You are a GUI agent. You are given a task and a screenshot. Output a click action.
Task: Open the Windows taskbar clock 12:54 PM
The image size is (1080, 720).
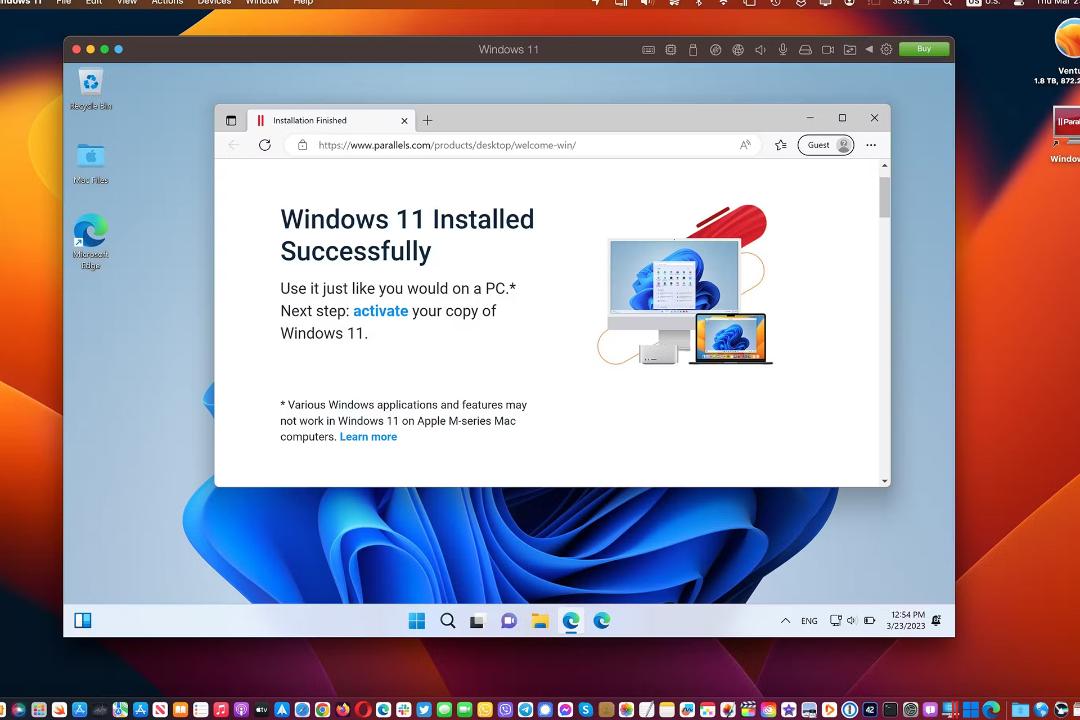(906, 620)
